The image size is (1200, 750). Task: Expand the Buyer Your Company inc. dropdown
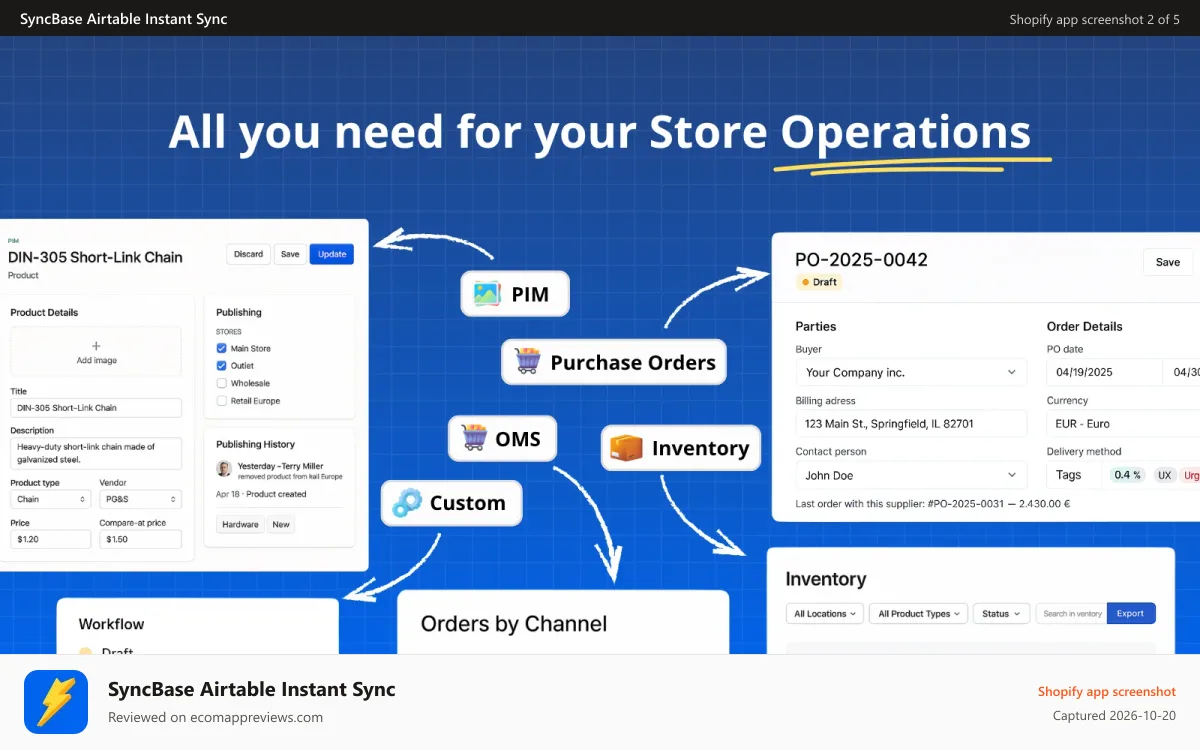click(x=910, y=372)
